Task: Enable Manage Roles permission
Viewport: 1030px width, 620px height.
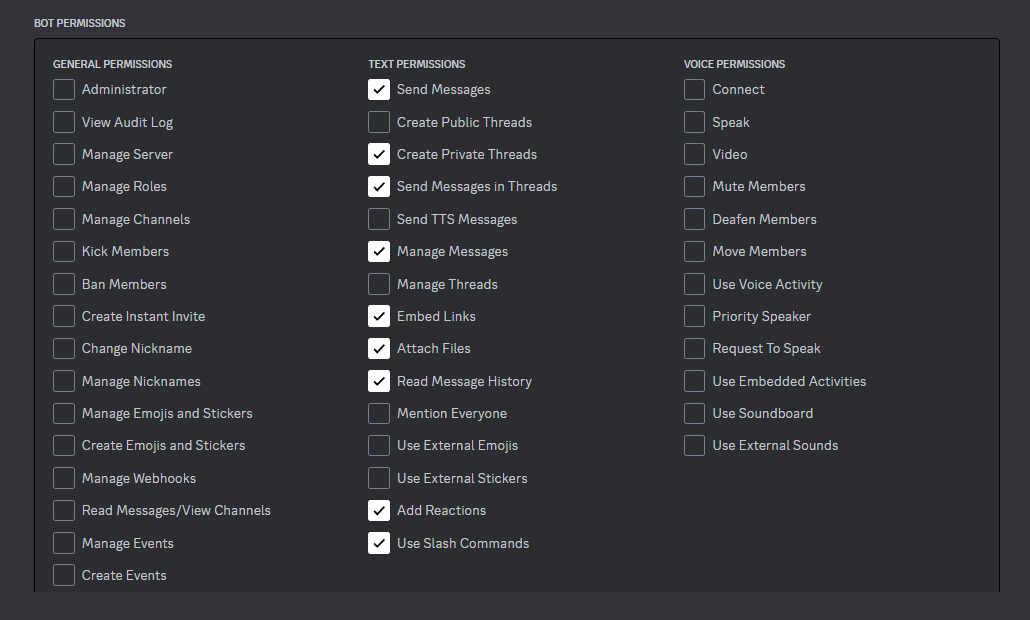Action: [64, 187]
